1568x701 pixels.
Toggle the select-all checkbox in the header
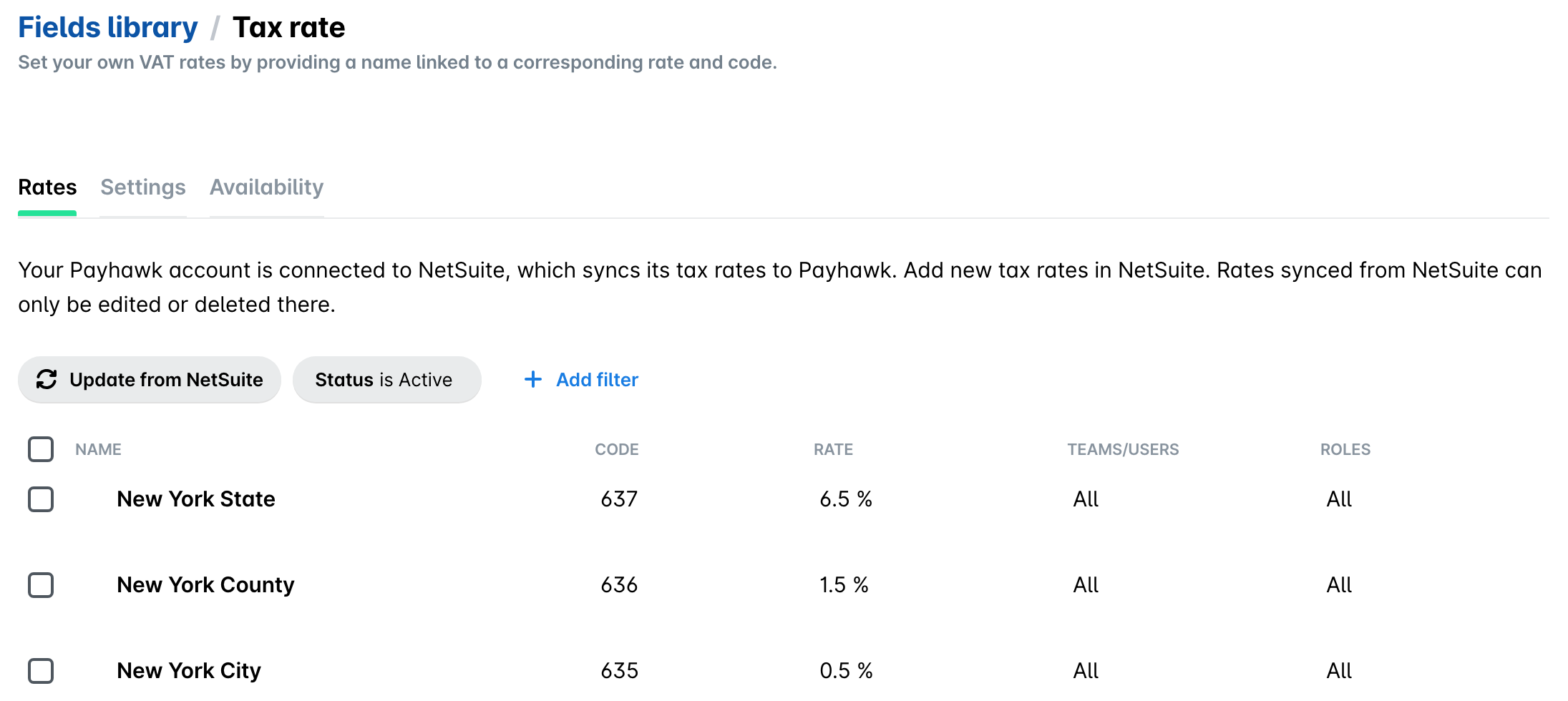pos(41,449)
